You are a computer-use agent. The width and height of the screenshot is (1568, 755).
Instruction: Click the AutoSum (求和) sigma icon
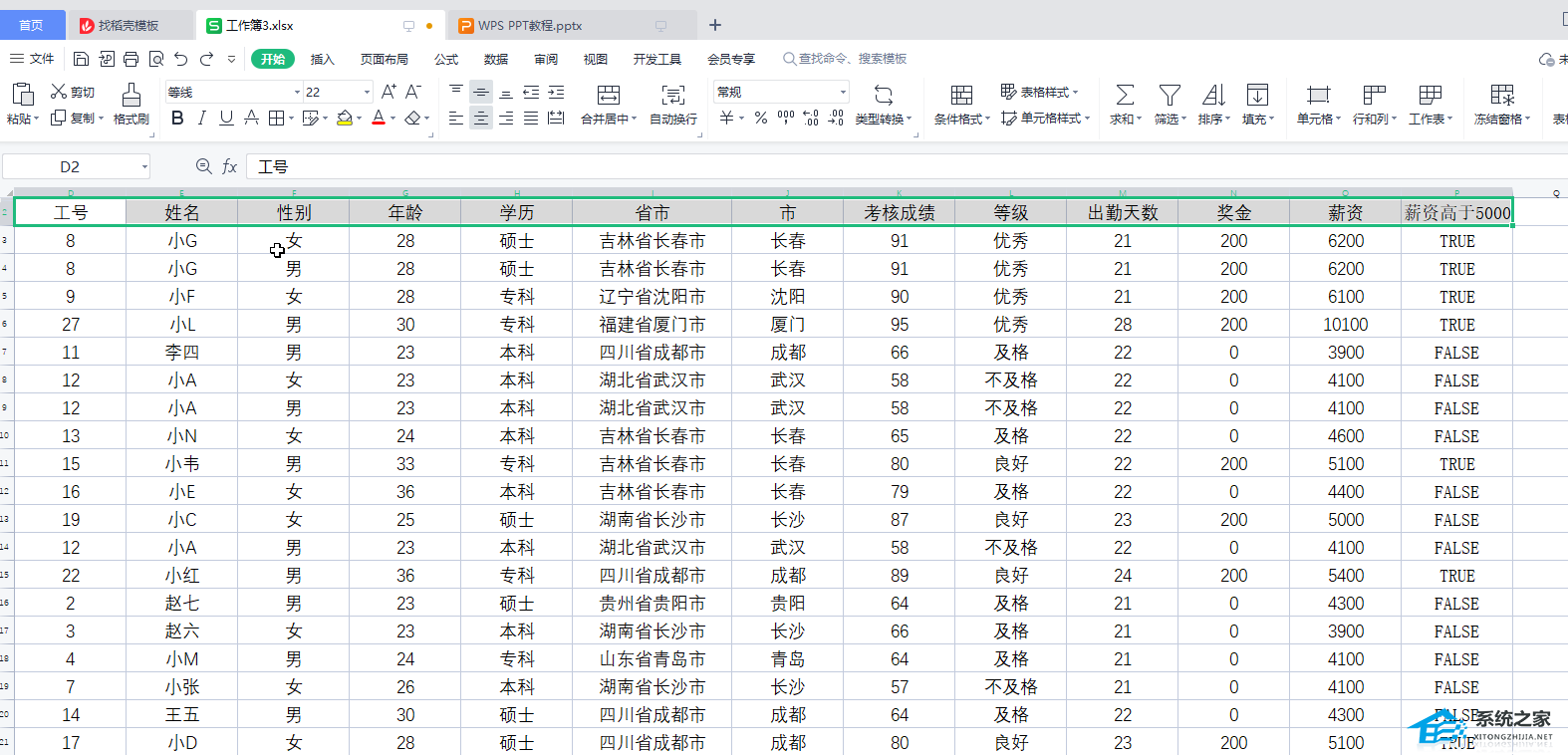coord(1125,96)
